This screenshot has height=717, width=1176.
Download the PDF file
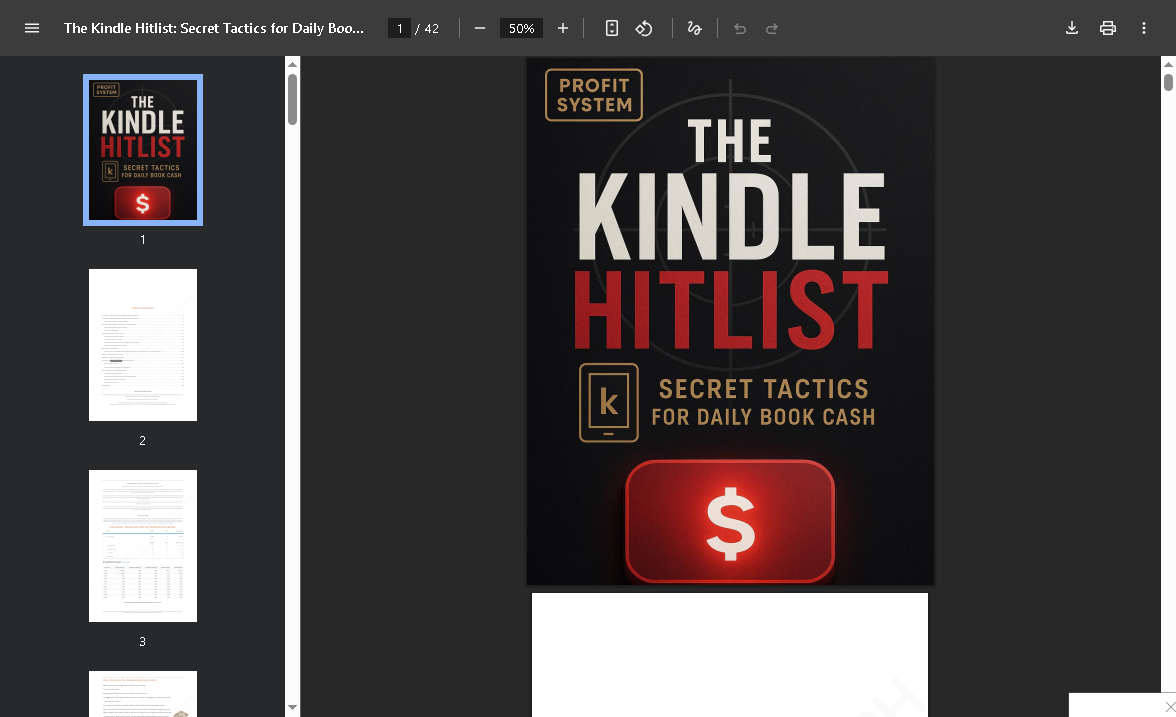pyautogui.click(x=1072, y=28)
